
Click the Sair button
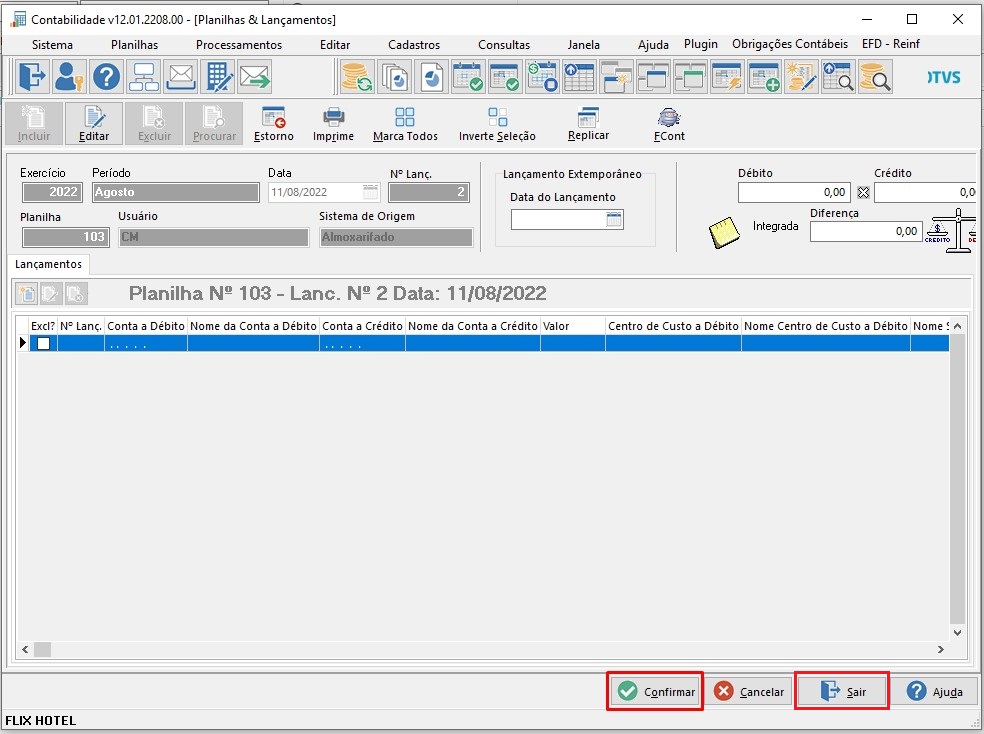click(x=842, y=691)
